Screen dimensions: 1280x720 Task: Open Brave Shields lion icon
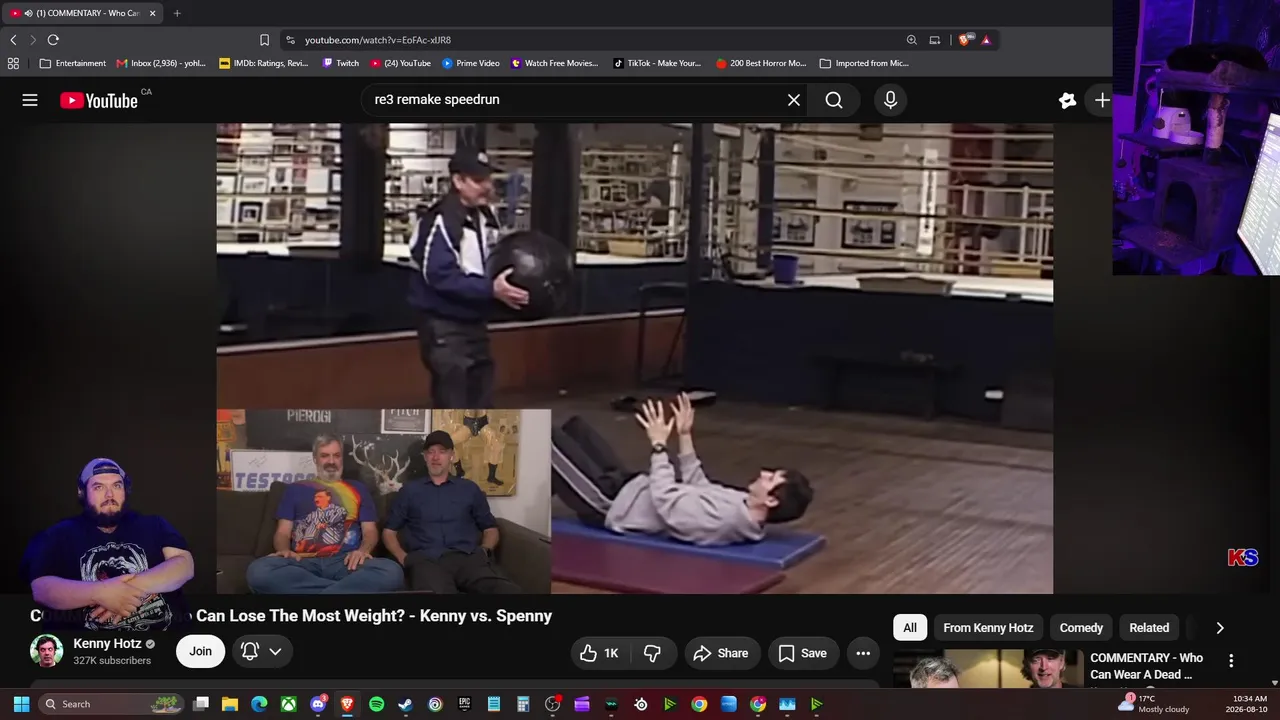[x=964, y=40]
